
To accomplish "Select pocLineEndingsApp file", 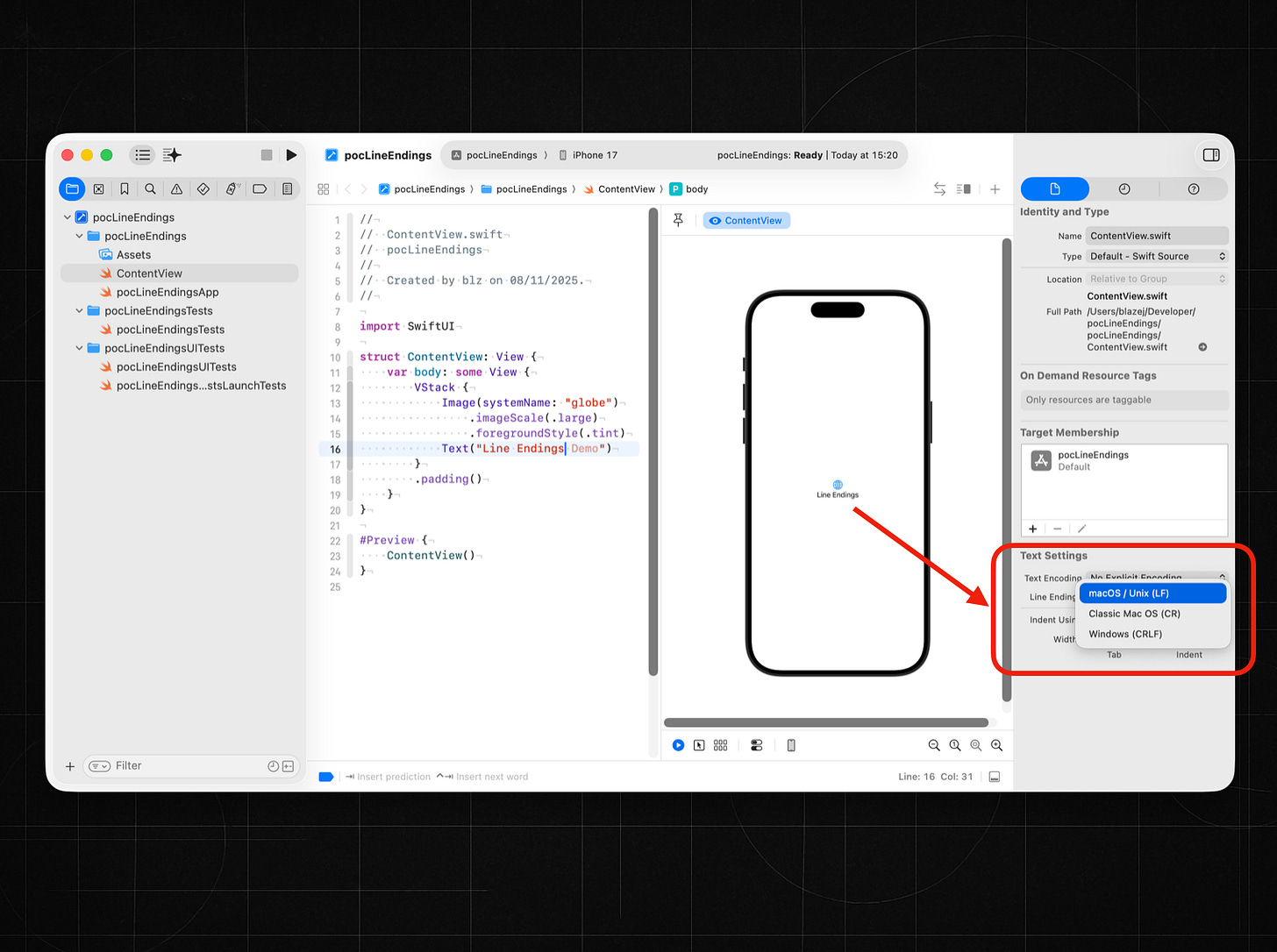I will [168, 292].
